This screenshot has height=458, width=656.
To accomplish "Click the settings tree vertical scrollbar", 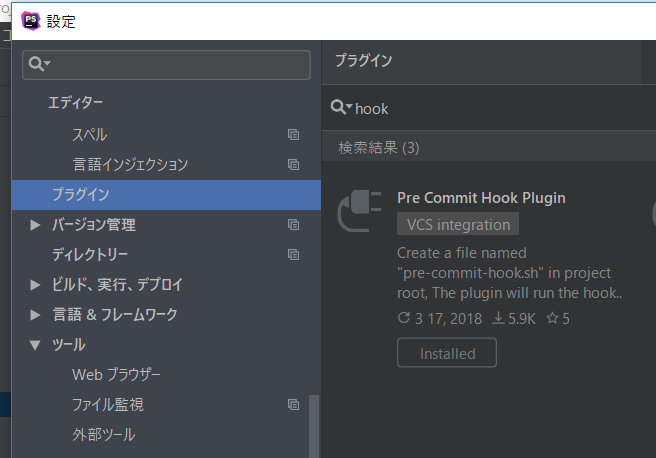I will point(314,425).
